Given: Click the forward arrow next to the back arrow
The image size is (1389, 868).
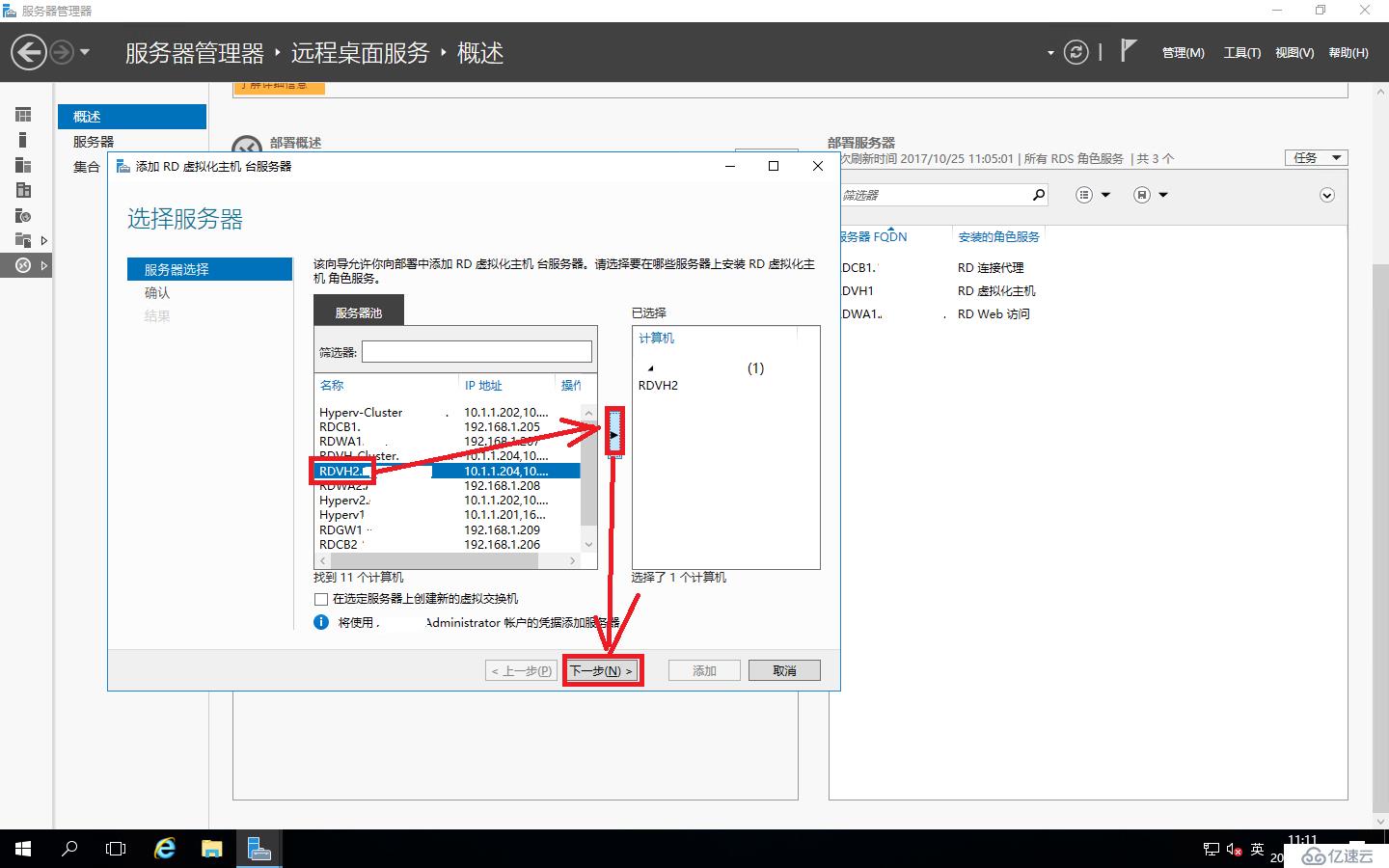Looking at the screenshot, I should pos(61,52).
